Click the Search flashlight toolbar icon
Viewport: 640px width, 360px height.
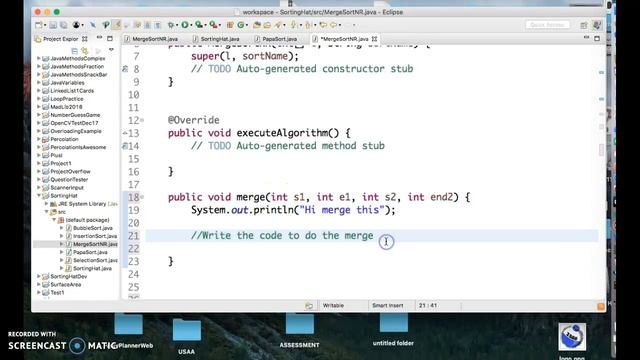(279, 25)
